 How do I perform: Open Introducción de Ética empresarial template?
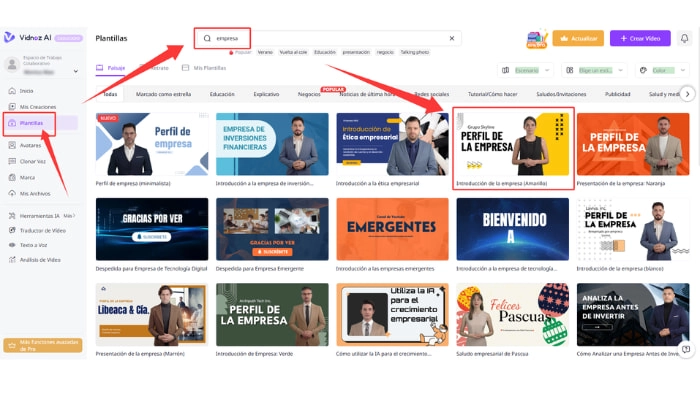pos(392,144)
